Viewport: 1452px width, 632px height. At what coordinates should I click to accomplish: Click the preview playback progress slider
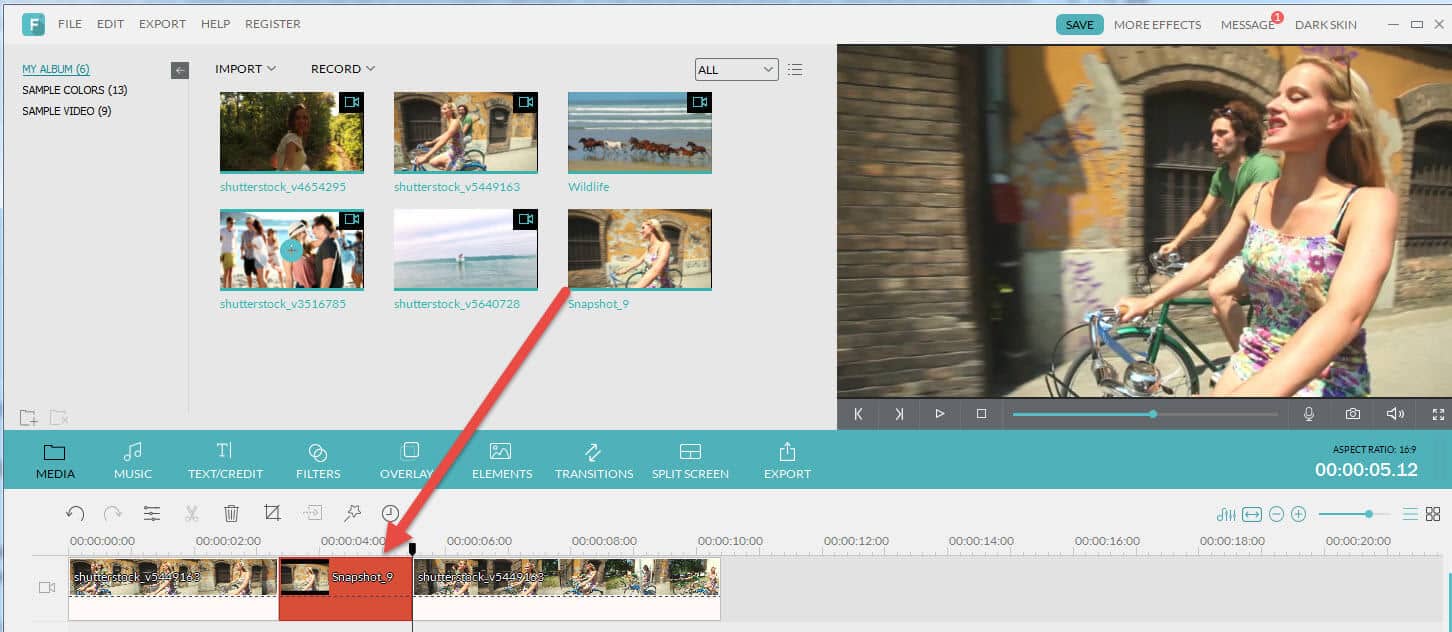[x=1145, y=414]
